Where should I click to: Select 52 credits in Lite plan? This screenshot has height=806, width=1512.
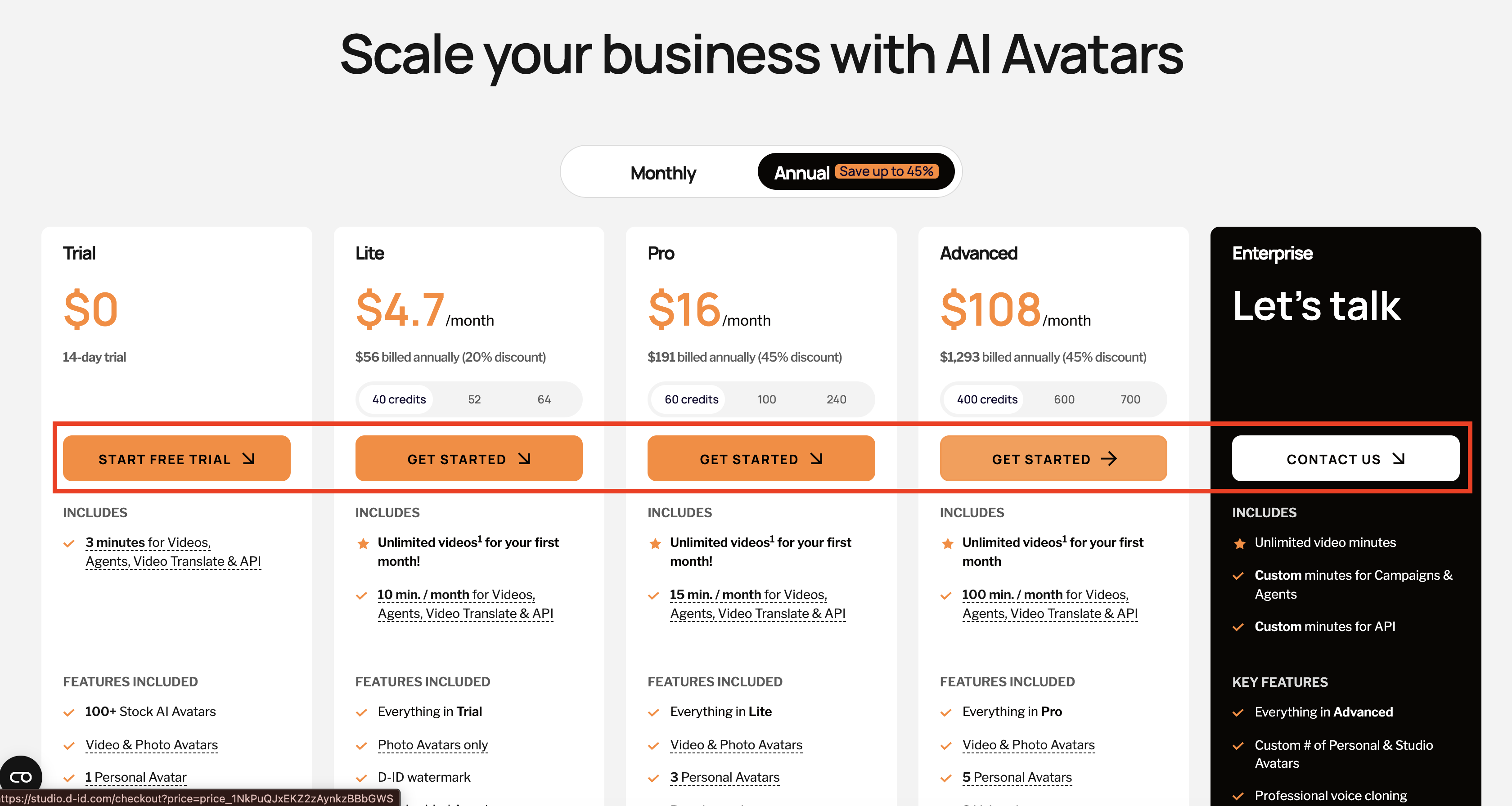pos(474,399)
